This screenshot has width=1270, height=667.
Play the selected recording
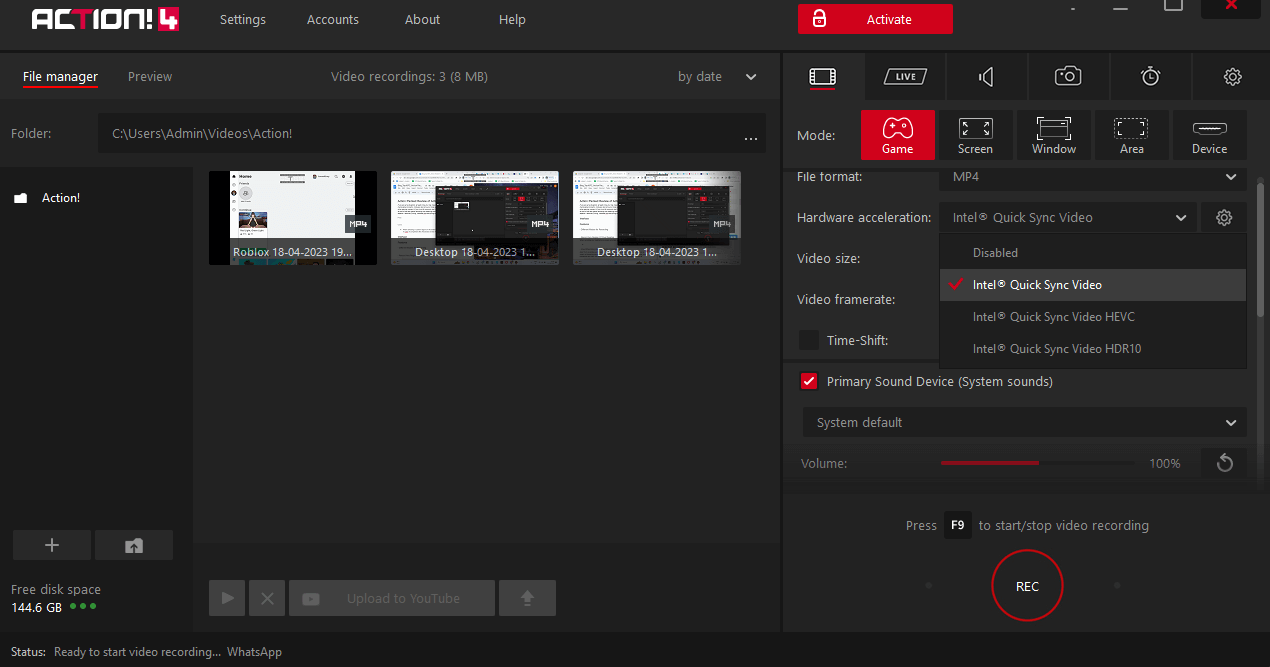point(227,598)
